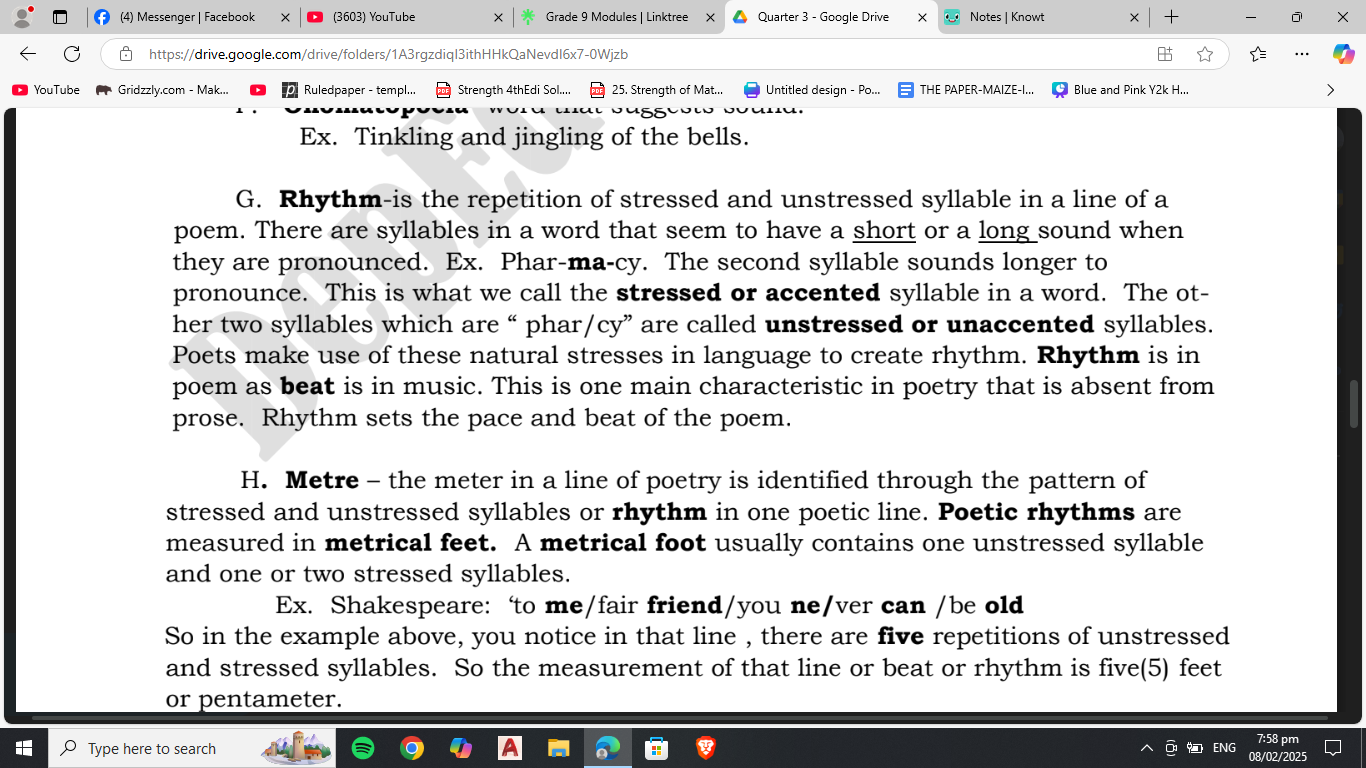The width and height of the screenshot is (1366, 768).
Task: Open the Favorites collections icon in toolbar
Action: coord(1258,54)
